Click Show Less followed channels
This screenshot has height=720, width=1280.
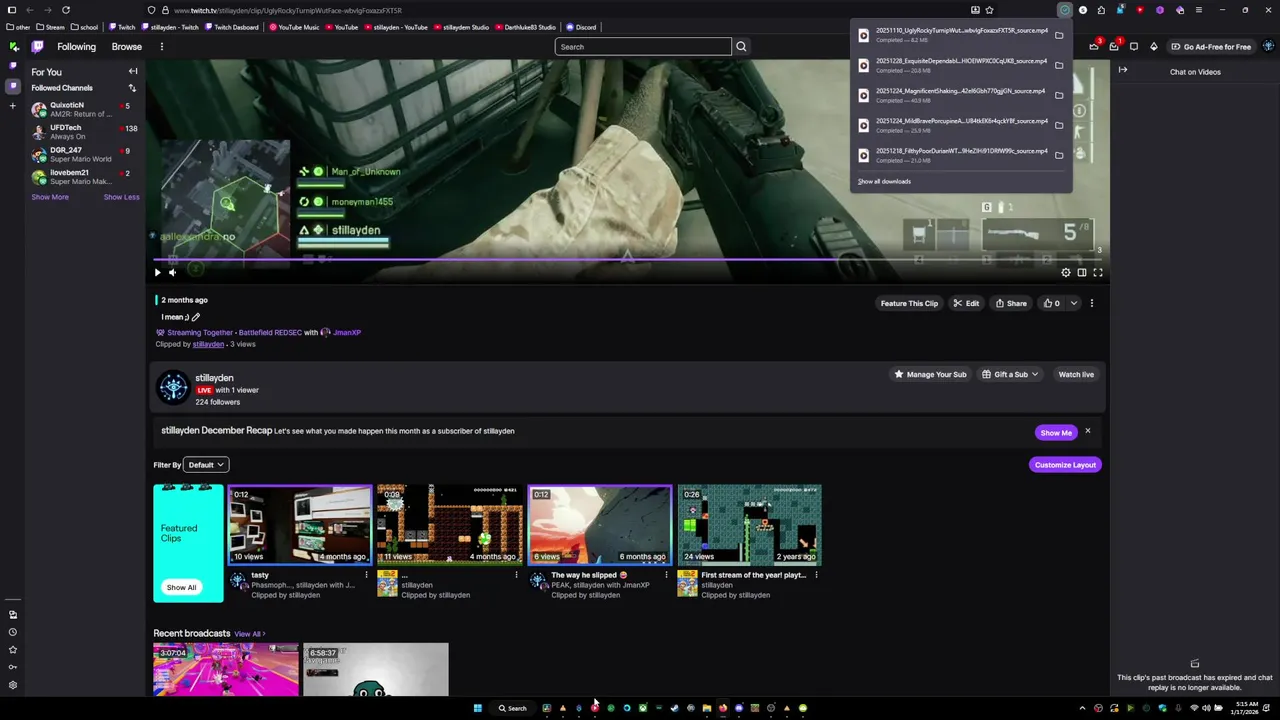(x=121, y=197)
